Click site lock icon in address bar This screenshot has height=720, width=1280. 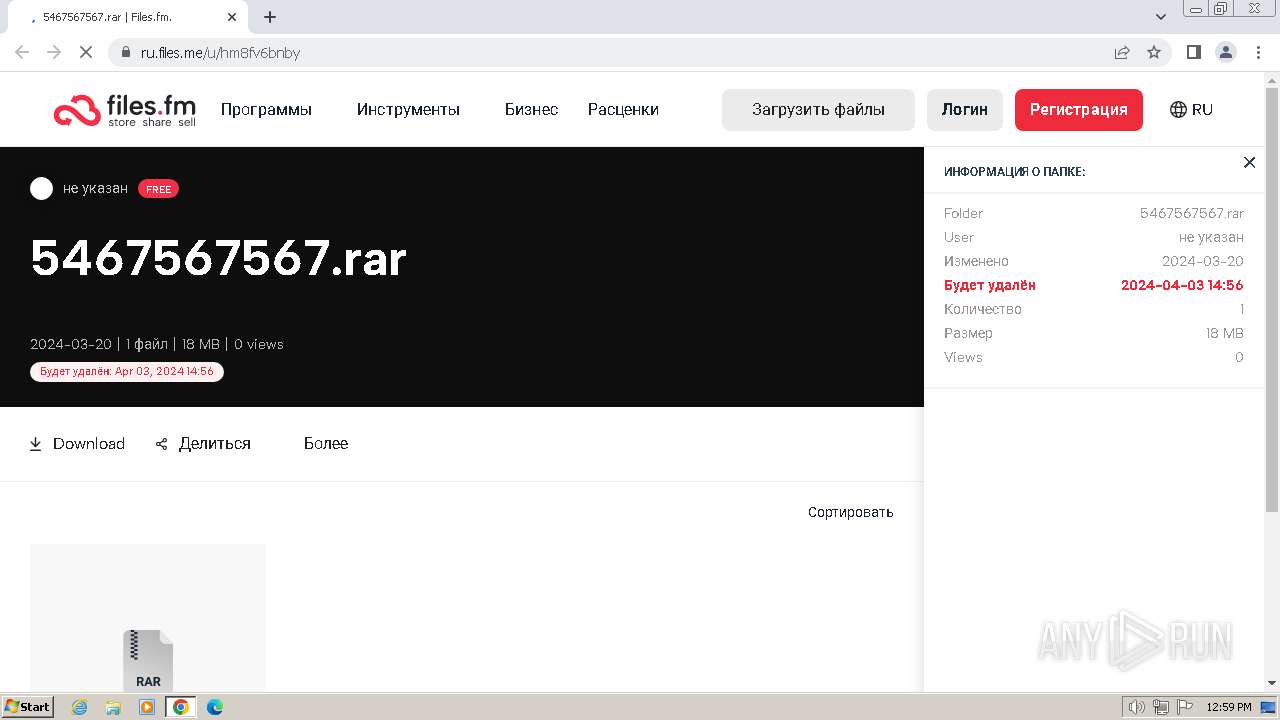(125, 52)
